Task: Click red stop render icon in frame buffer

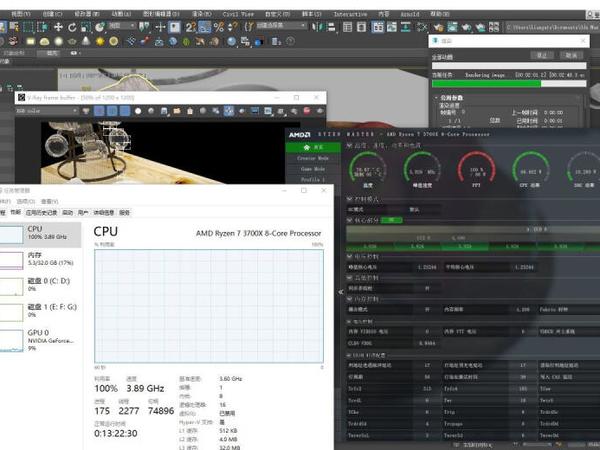Action: point(307,111)
